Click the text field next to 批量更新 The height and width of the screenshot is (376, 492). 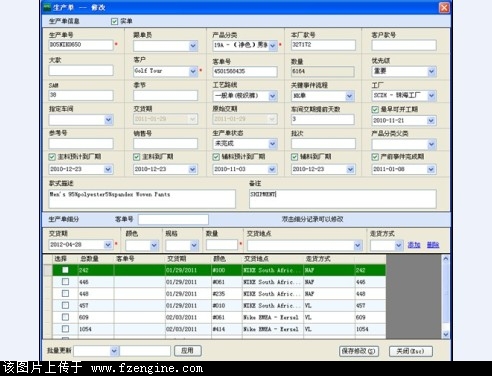click(145, 351)
